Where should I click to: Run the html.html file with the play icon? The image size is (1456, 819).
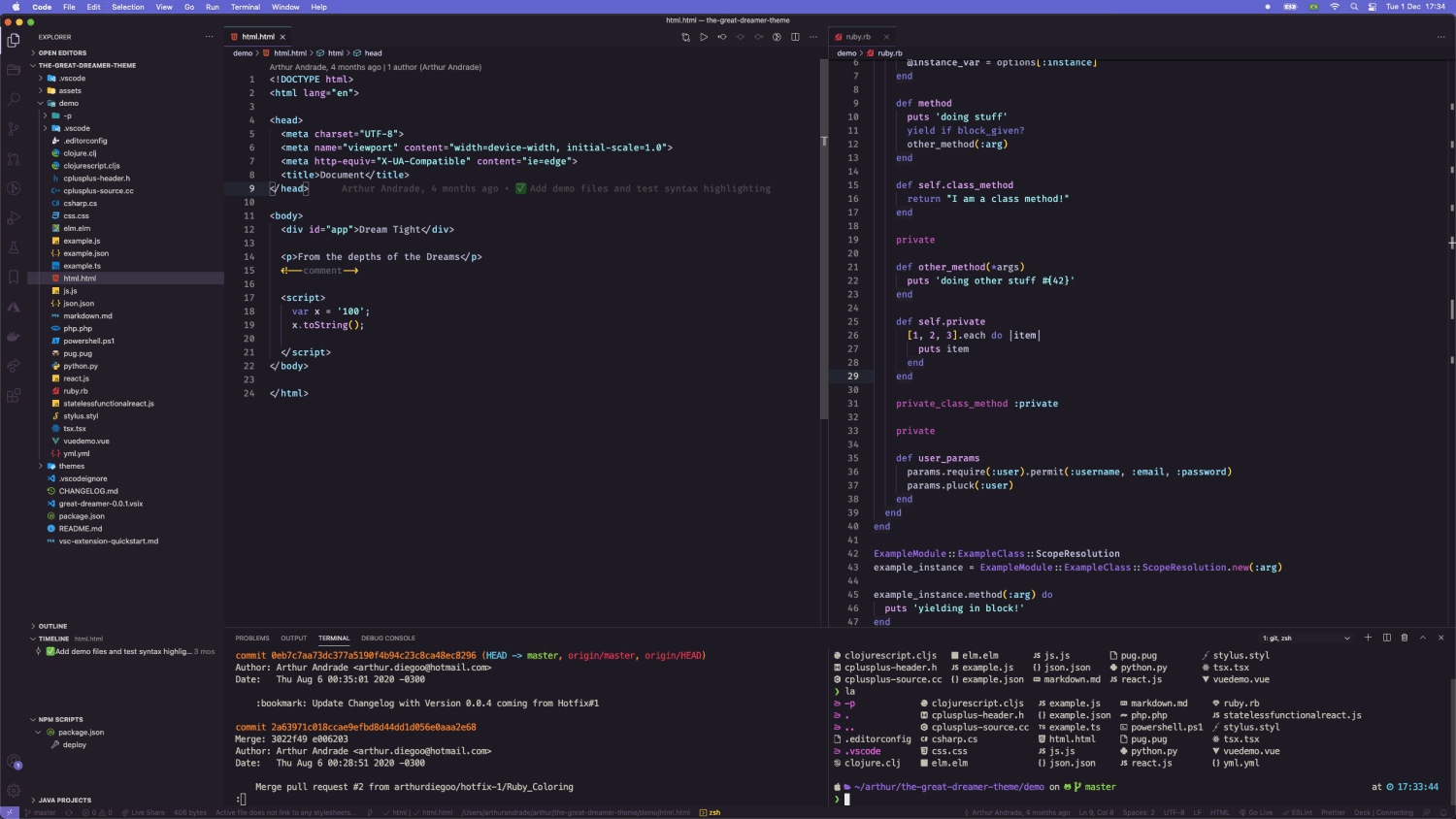tap(704, 37)
